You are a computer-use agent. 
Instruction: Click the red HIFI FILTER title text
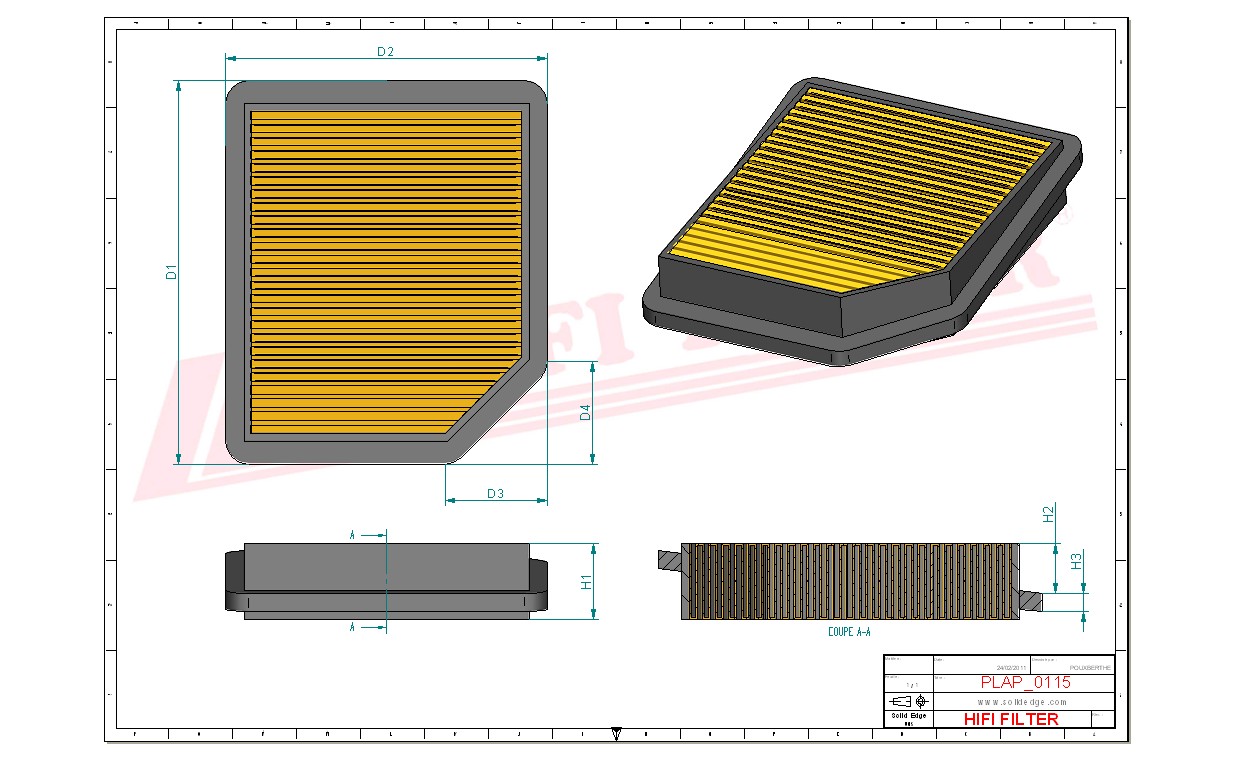[x=1010, y=719]
